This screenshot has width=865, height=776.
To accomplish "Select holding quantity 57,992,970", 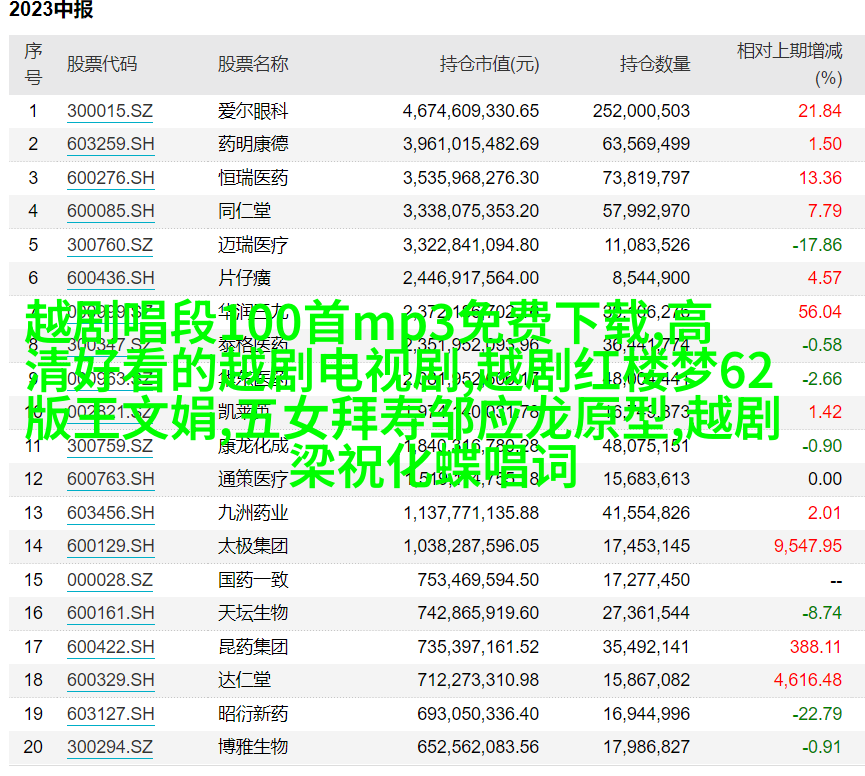I will pos(646,211).
